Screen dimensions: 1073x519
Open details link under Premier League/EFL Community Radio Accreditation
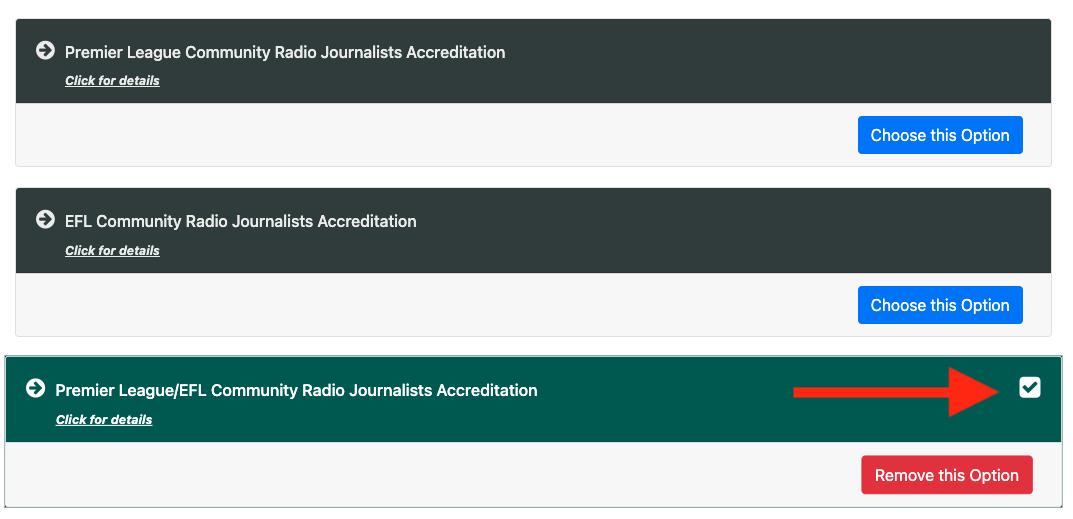coord(104,420)
